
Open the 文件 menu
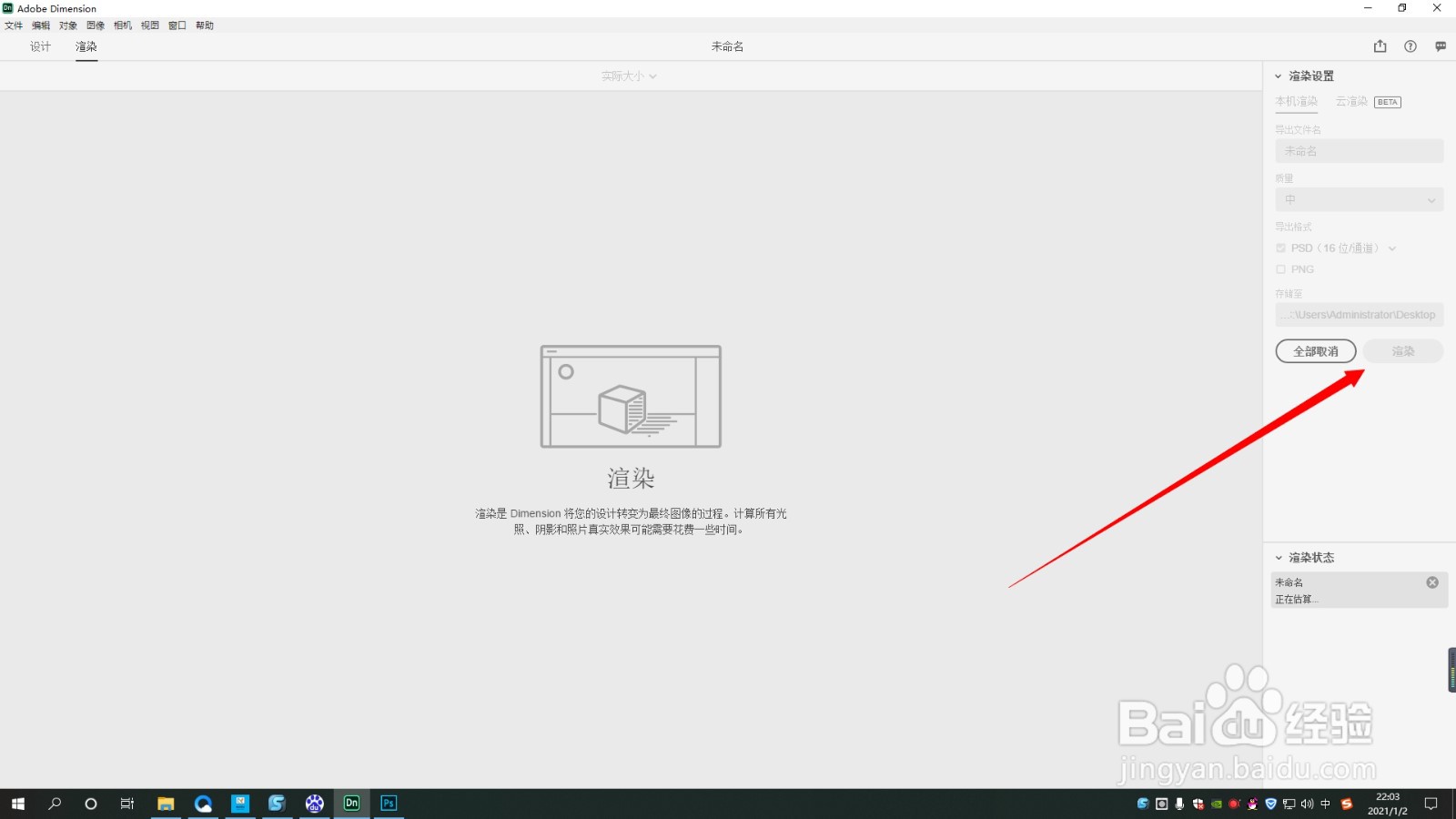(x=14, y=25)
